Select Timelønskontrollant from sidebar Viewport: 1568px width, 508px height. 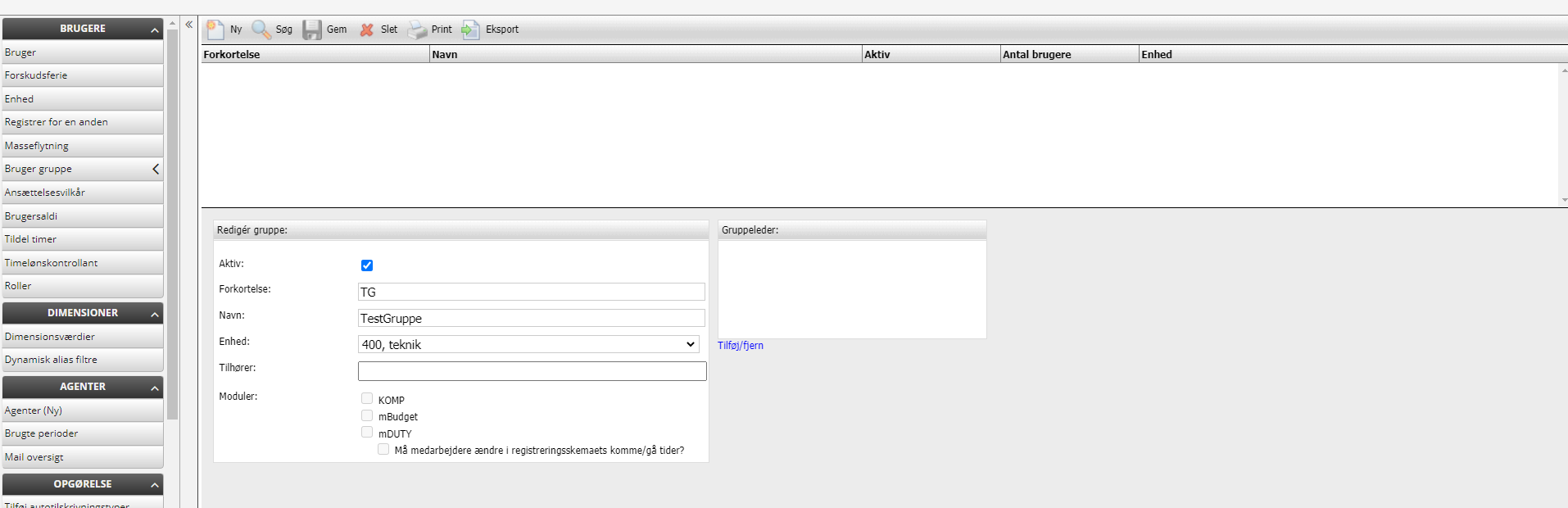pos(51,263)
